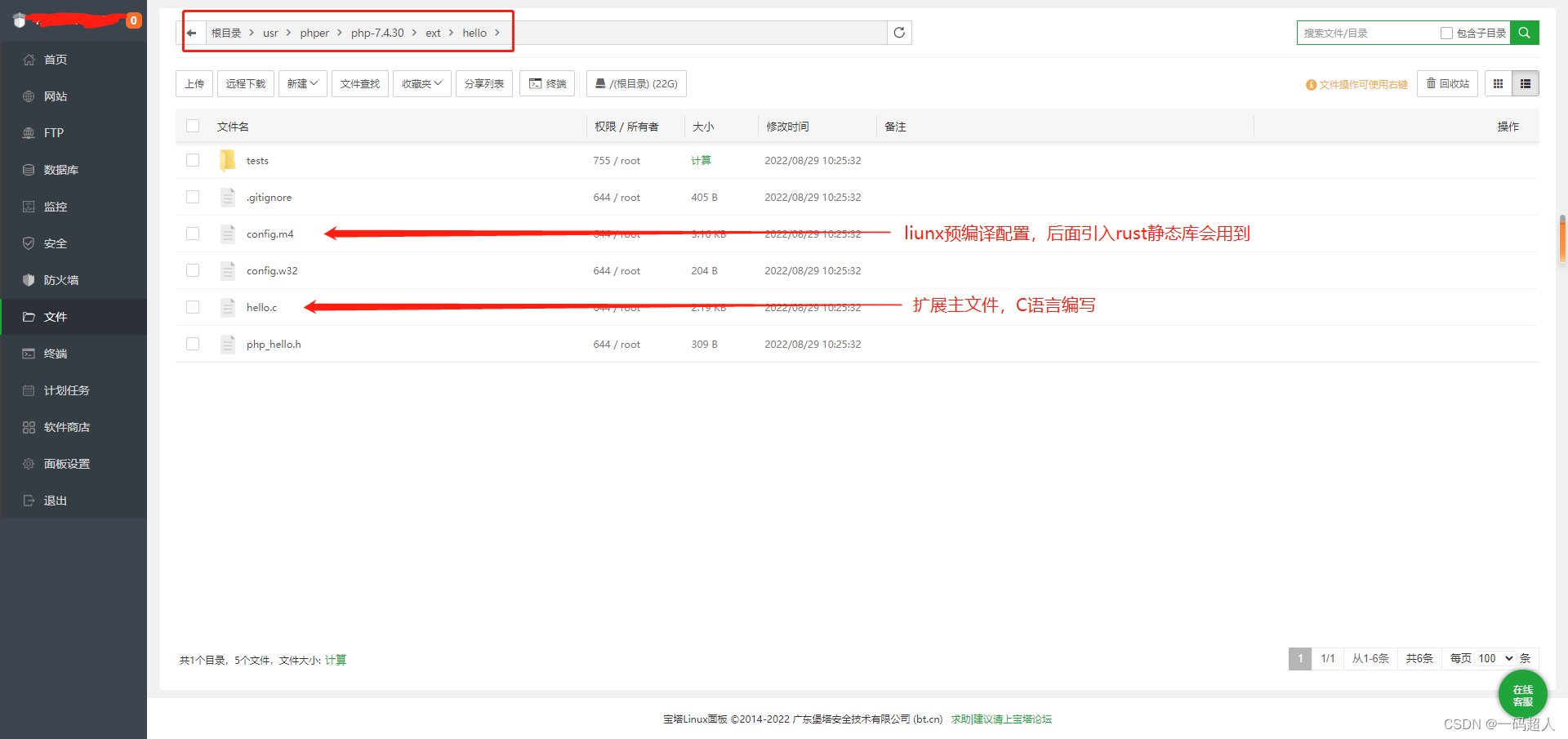Open the 回收站 recycle bin

1447,83
